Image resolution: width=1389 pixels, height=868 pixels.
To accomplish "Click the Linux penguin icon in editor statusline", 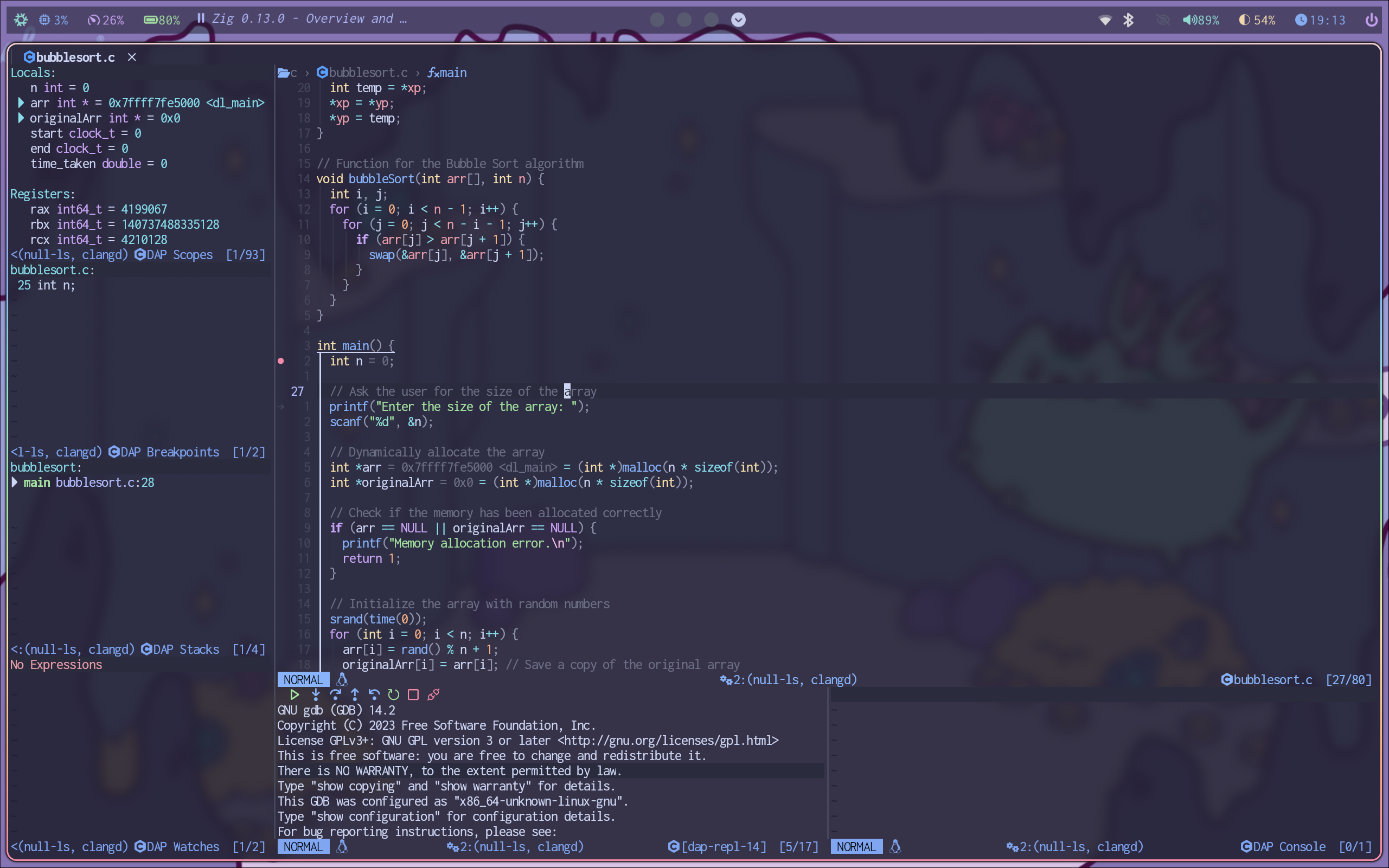I will (342, 680).
